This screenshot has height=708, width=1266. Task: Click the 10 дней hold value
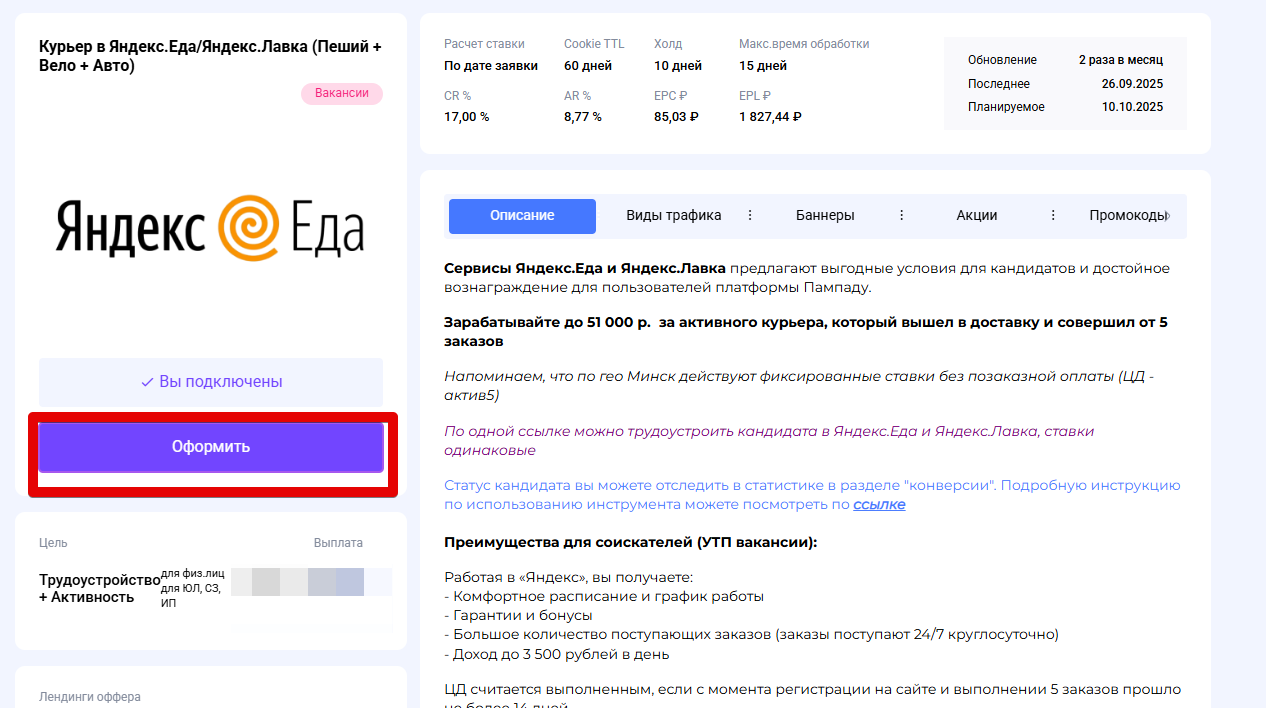(678, 66)
